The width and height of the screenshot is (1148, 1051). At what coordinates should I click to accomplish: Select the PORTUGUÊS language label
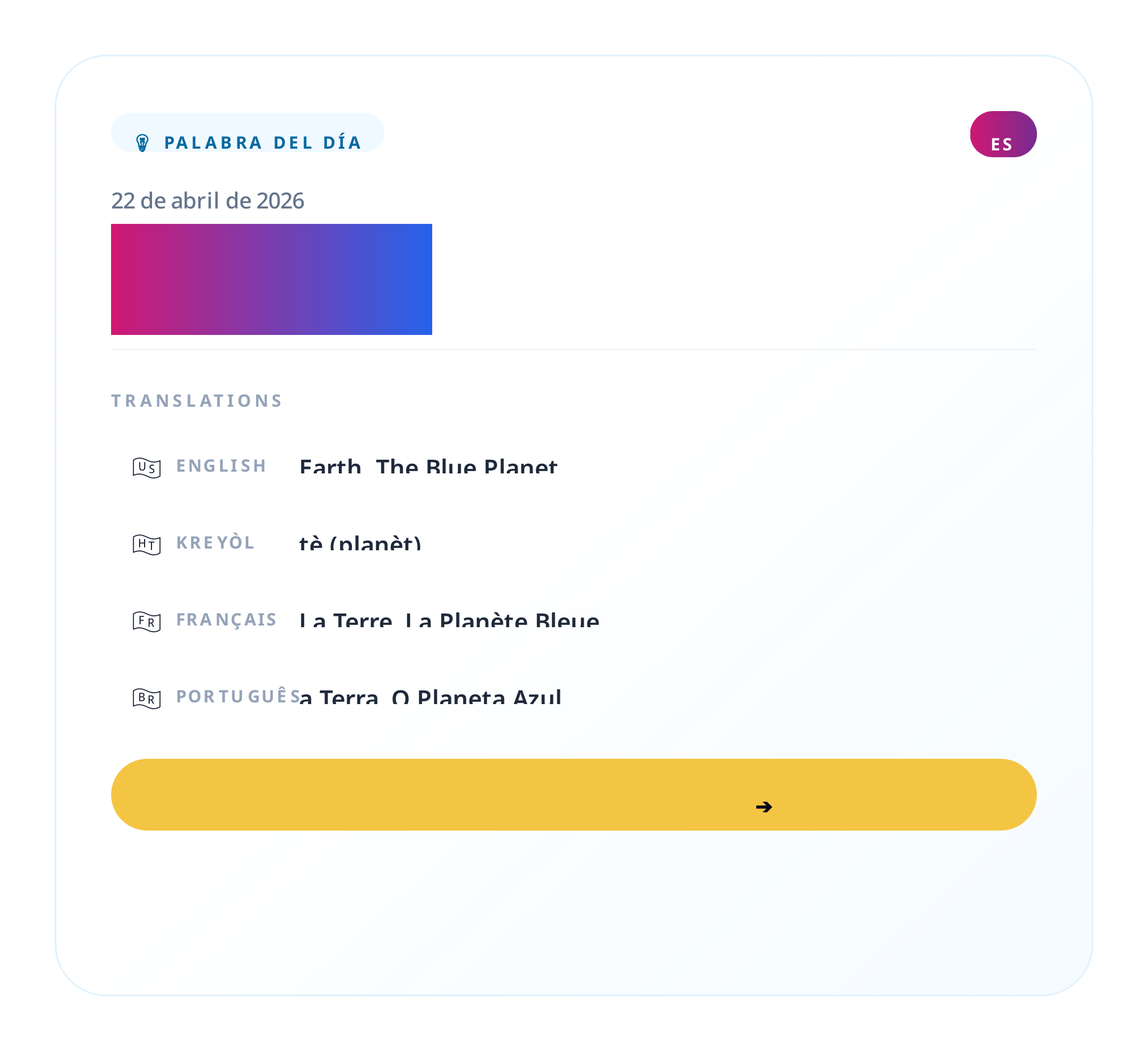click(237, 697)
